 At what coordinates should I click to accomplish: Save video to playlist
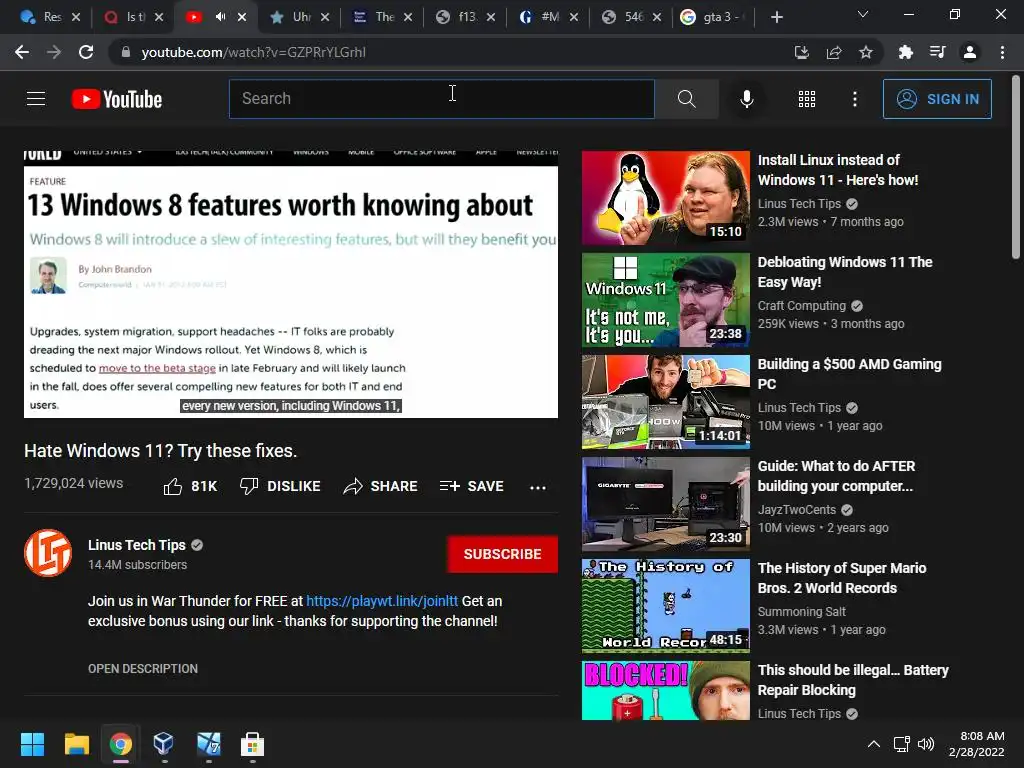(x=472, y=486)
